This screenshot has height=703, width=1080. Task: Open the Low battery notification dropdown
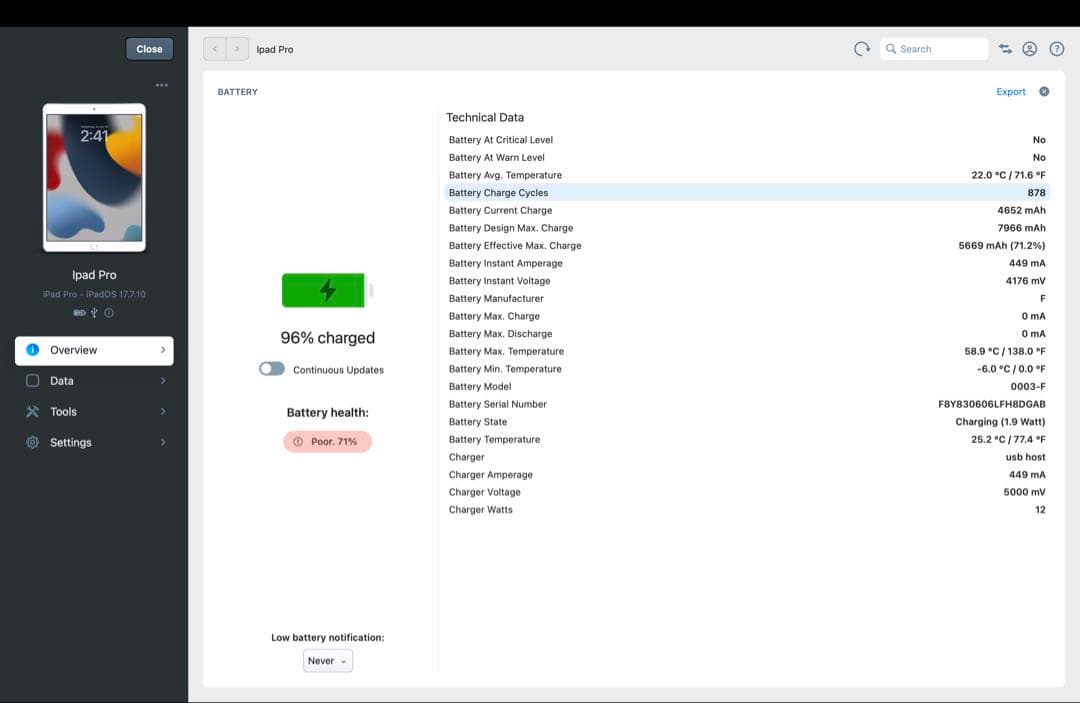coord(328,661)
